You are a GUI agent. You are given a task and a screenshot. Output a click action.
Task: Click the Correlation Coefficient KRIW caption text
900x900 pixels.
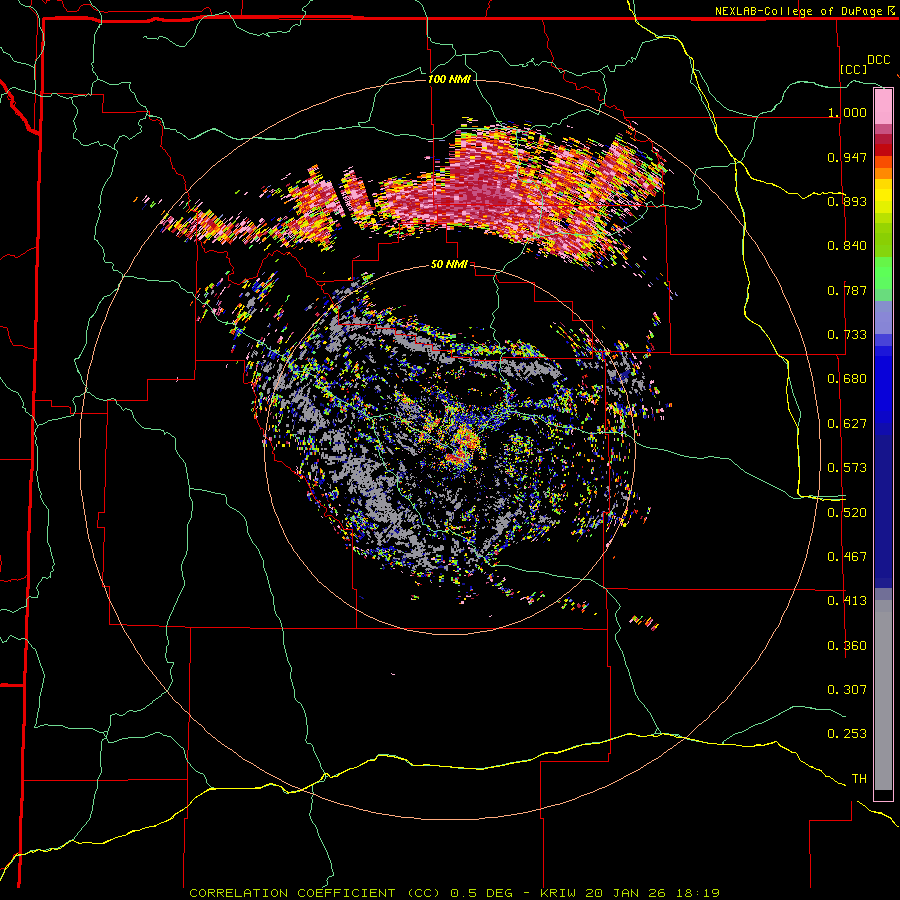pyautogui.click(x=454, y=893)
